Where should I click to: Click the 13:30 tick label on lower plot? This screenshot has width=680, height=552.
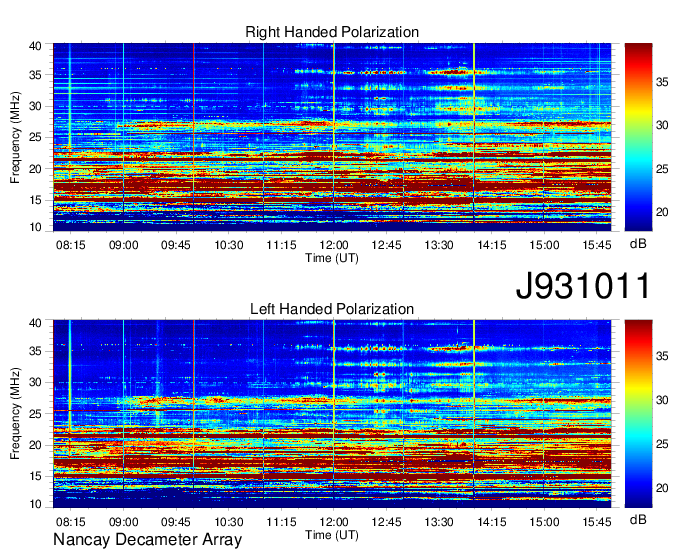coord(439,522)
